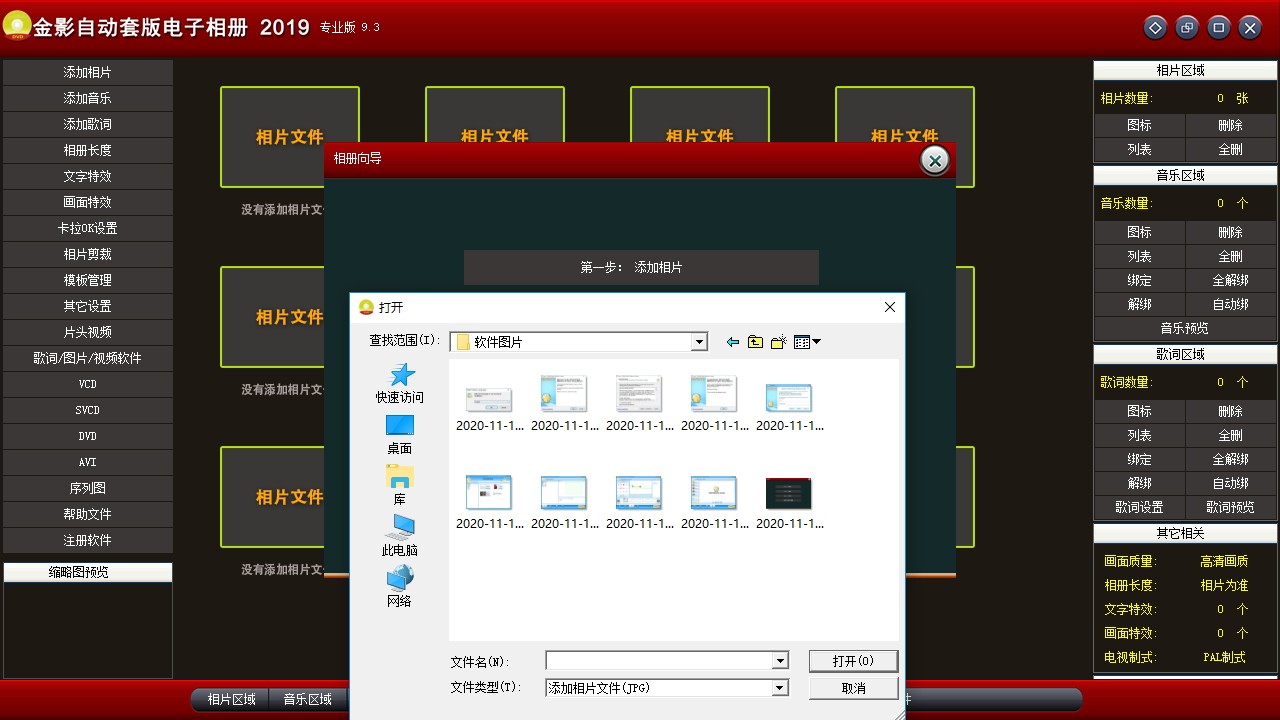Choose SVCD output in the left menu
The width and height of the screenshot is (1280, 720).
coord(88,410)
